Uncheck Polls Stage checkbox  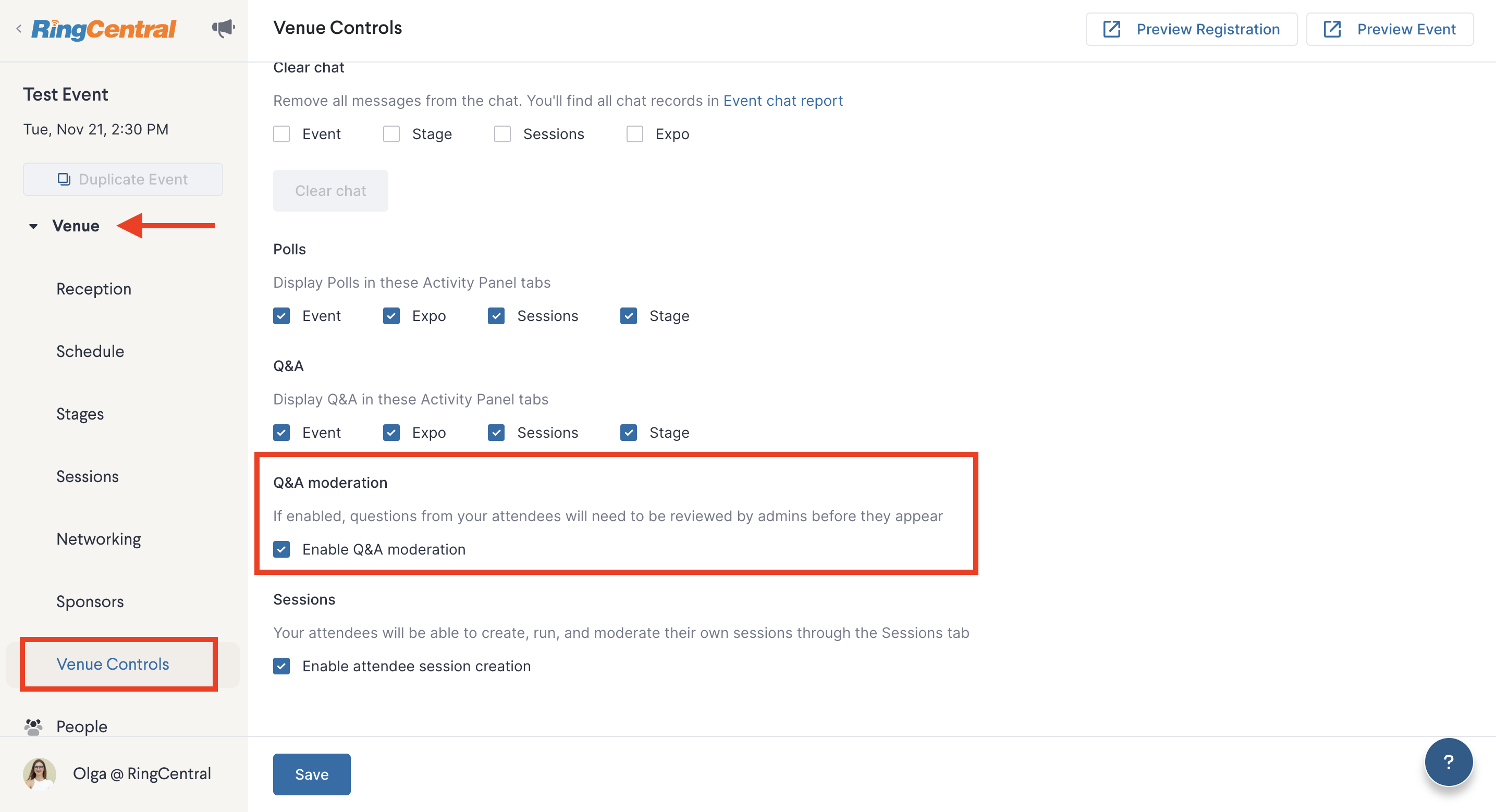point(629,316)
